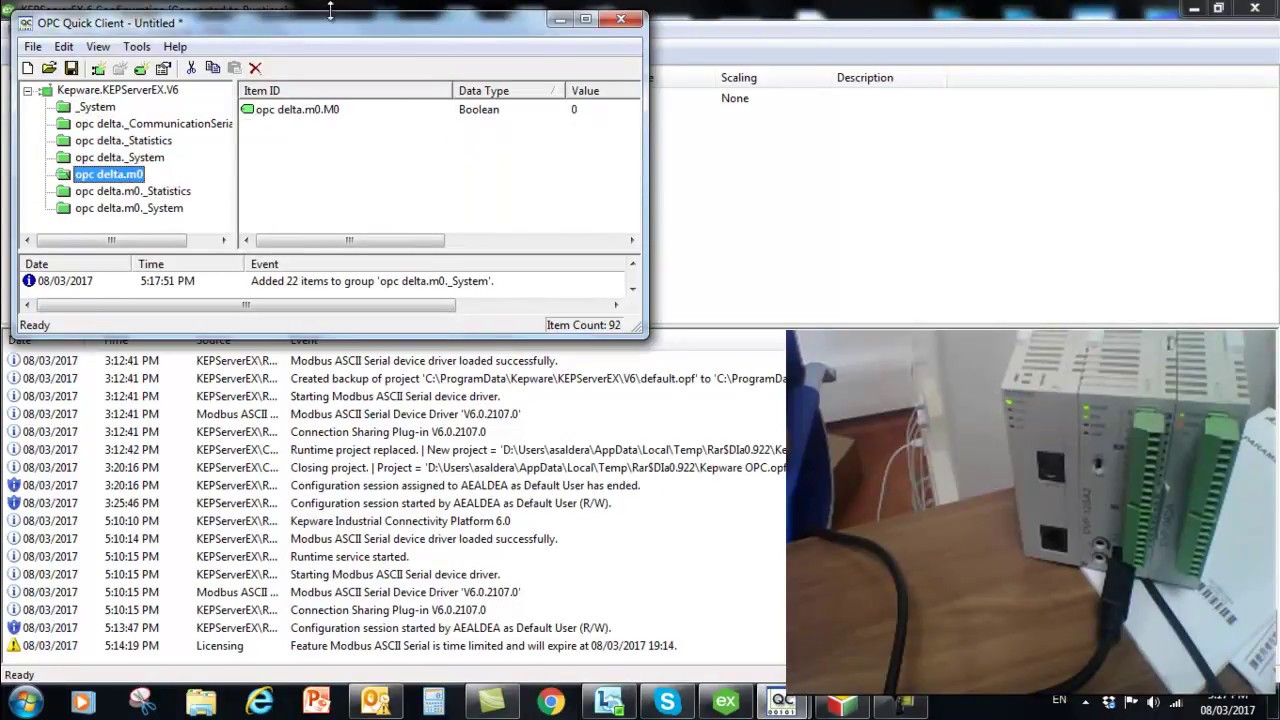Select the _System group in tree

(95, 107)
